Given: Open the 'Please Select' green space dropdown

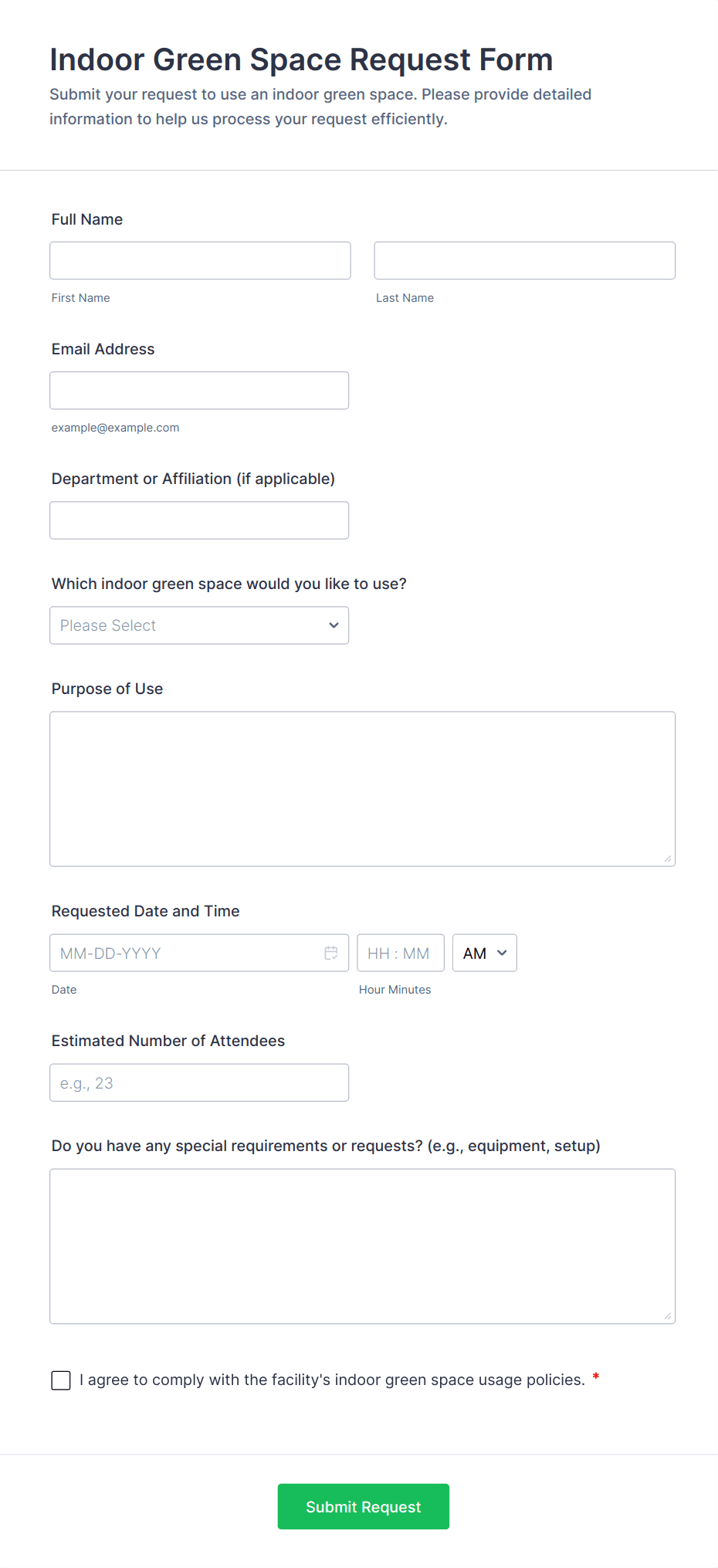Looking at the screenshot, I should point(198,625).
